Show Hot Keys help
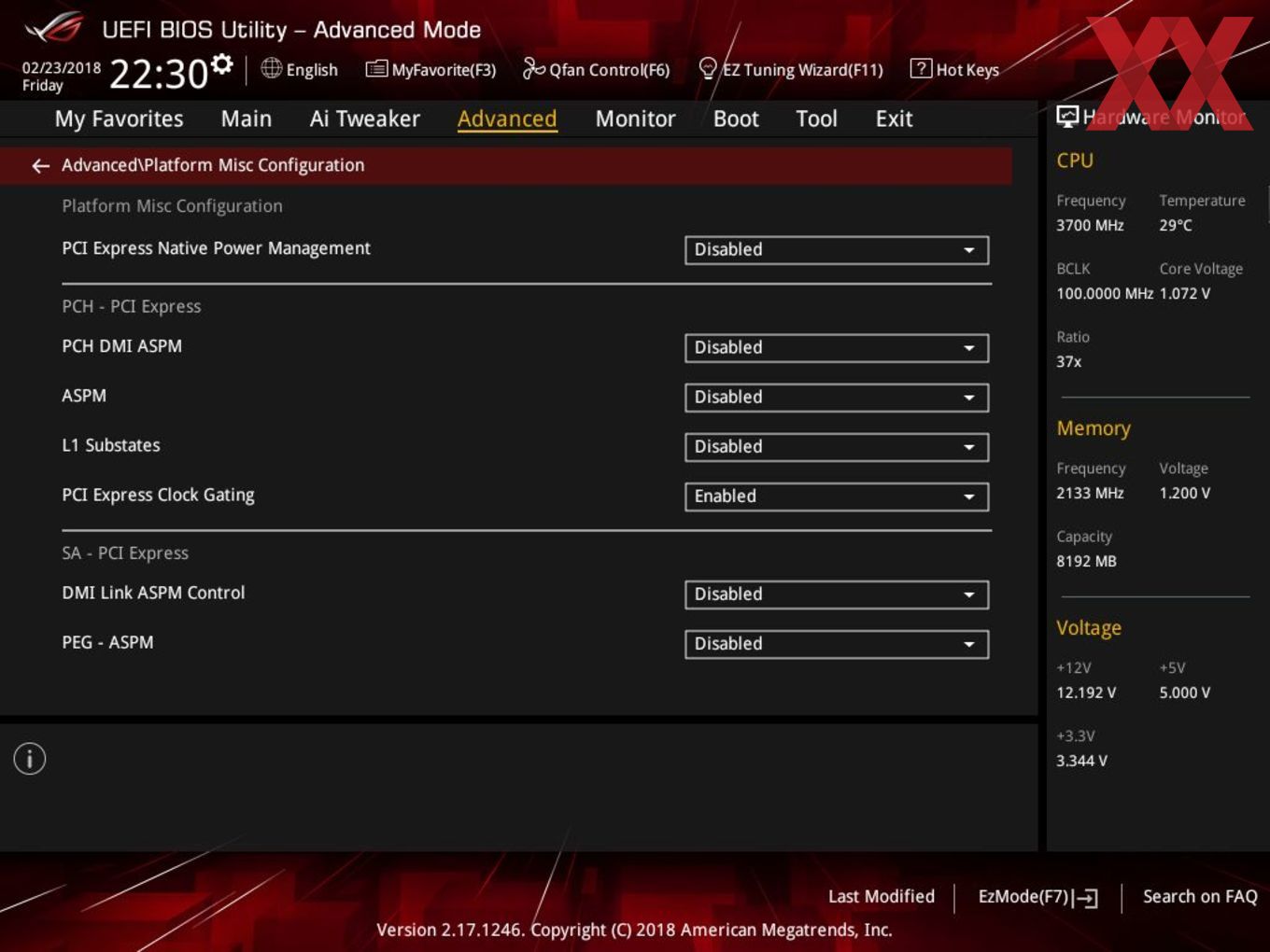Image resolution: width=1270 pixels, height=952 pixels. (954, 69)
